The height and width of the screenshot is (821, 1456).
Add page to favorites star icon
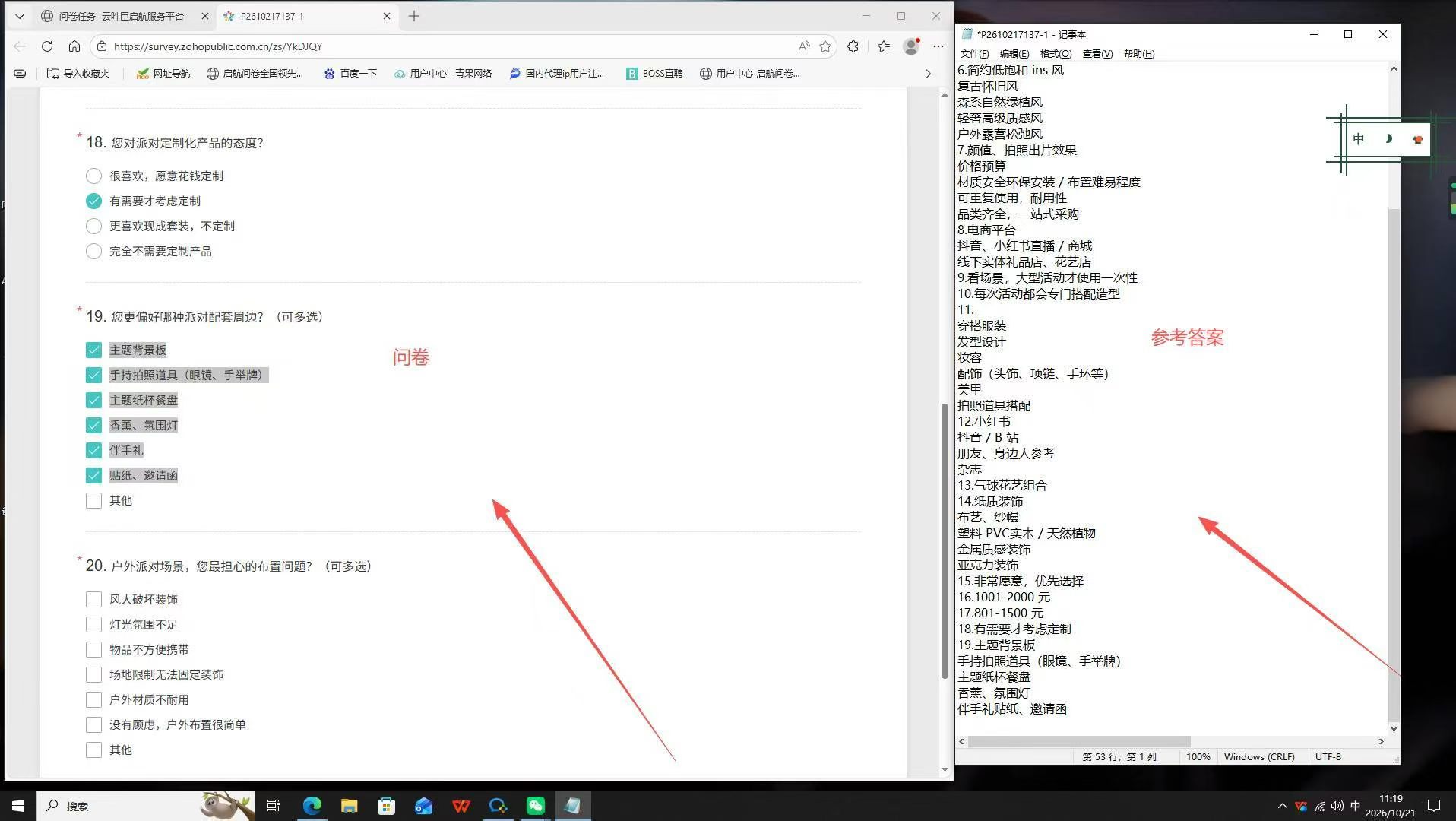coord(825,46)
